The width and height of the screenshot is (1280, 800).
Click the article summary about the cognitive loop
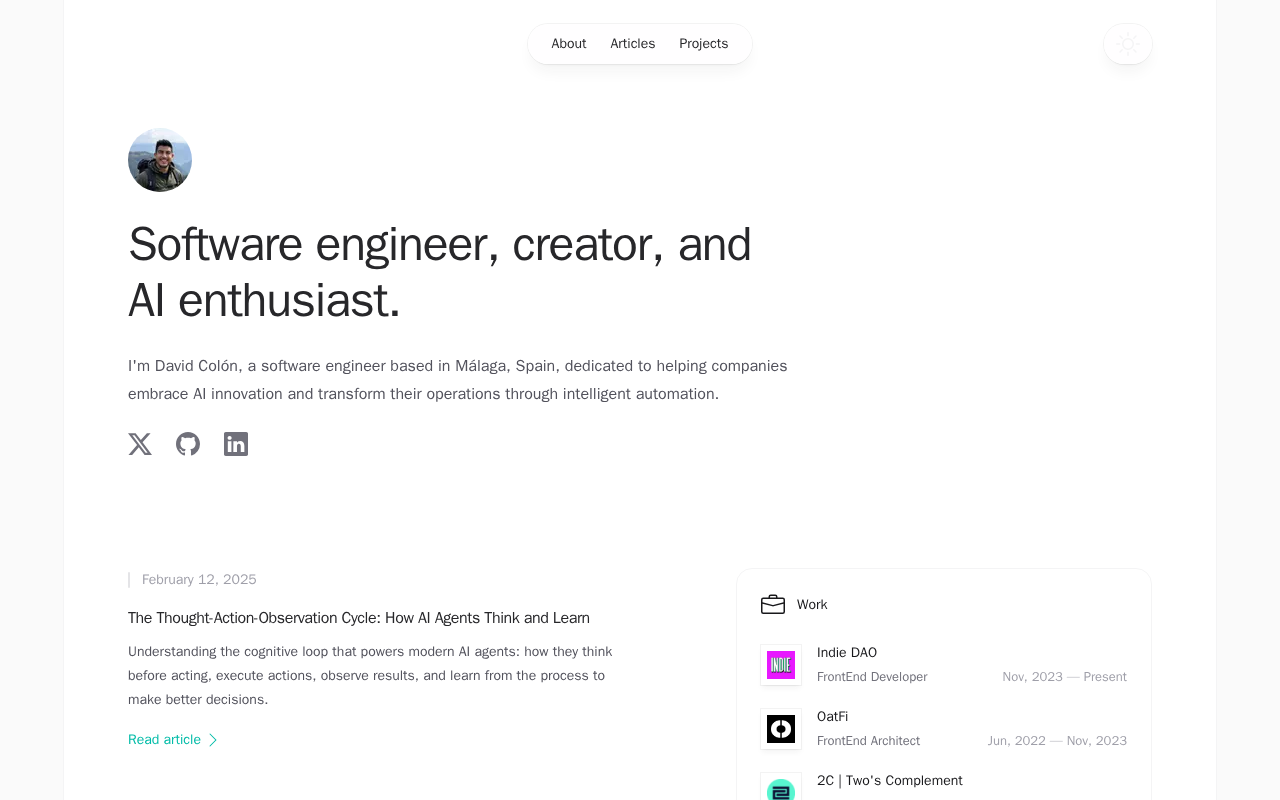[x=370, y=676]
